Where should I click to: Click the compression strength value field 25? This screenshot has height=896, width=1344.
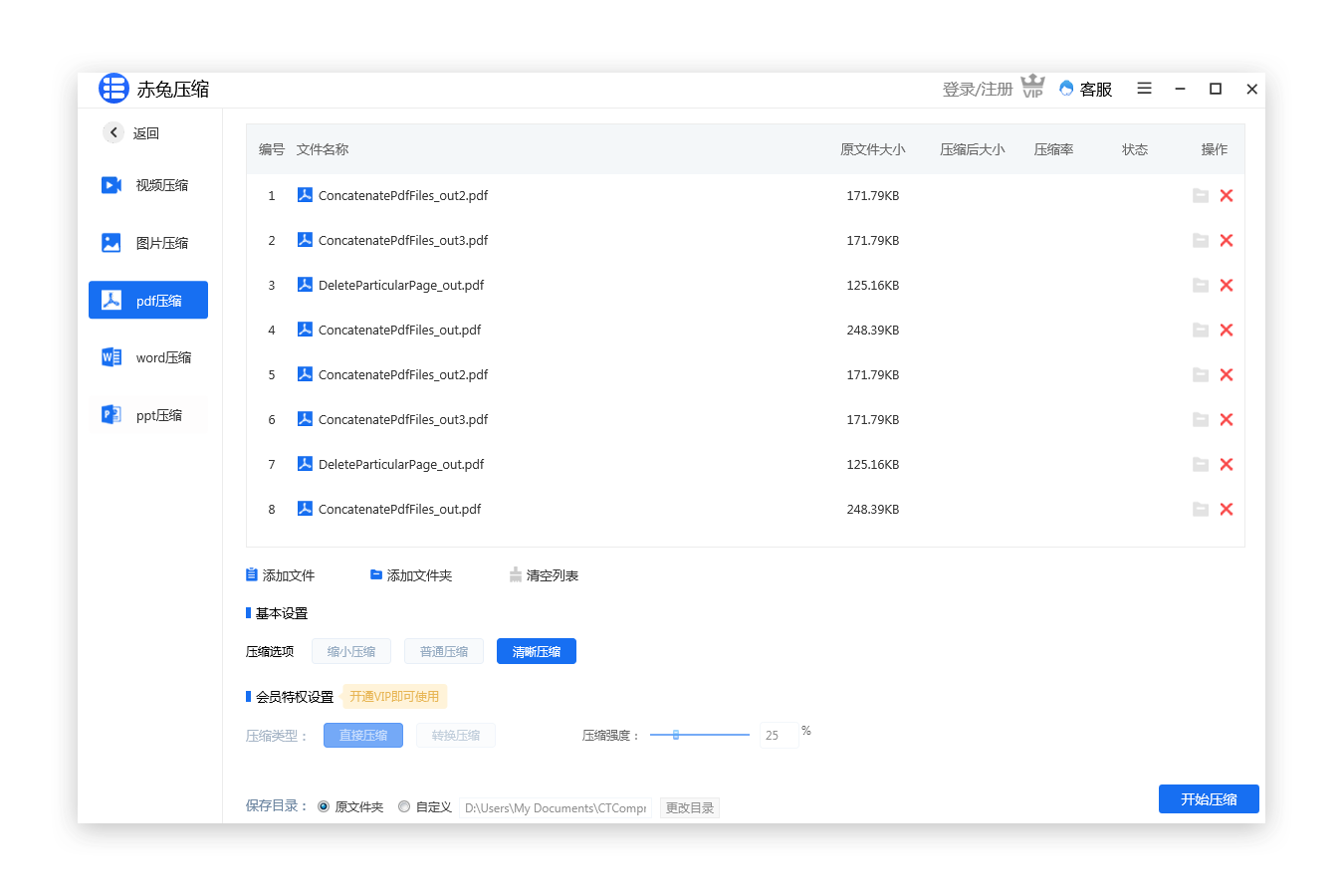779,735
